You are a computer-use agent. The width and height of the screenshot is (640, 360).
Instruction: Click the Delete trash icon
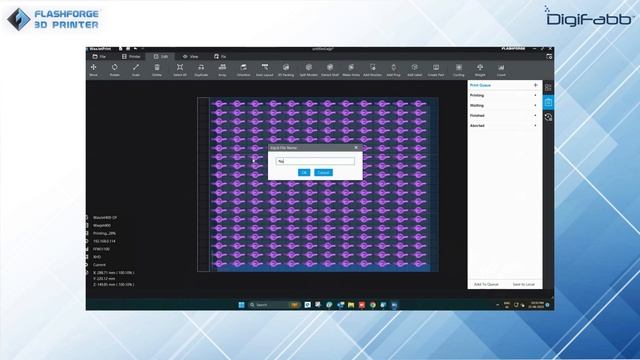click(x=157, y=70)
